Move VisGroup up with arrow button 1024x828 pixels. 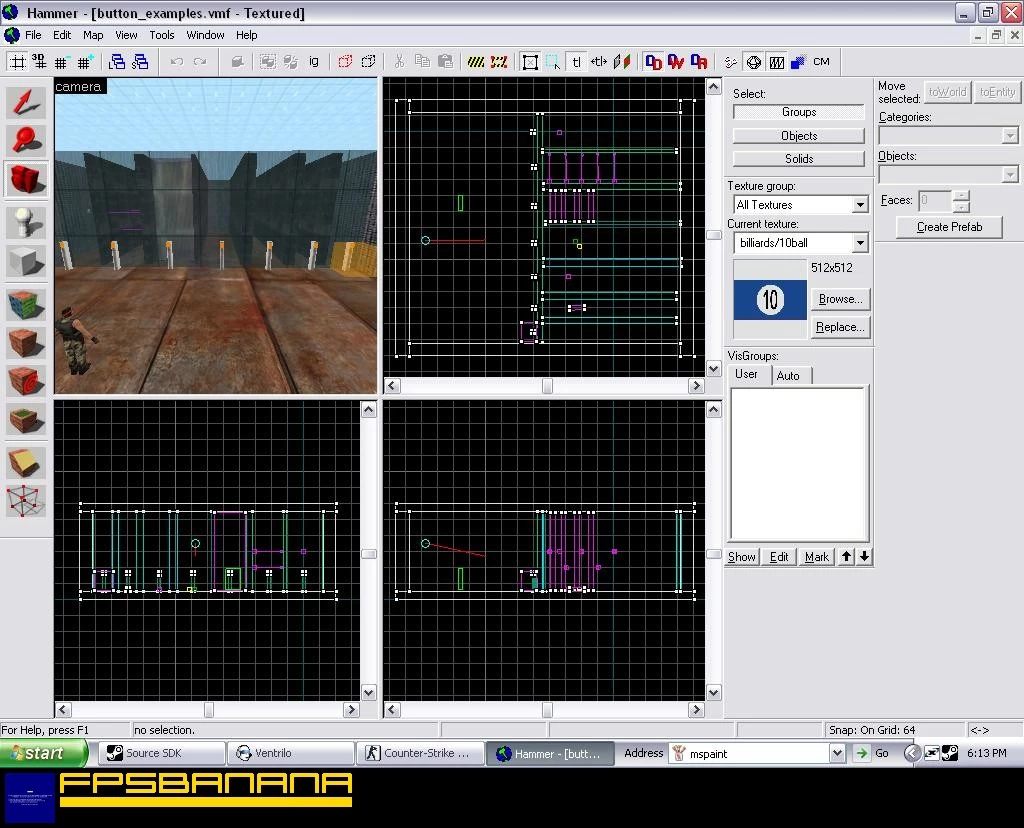(846, 556)
